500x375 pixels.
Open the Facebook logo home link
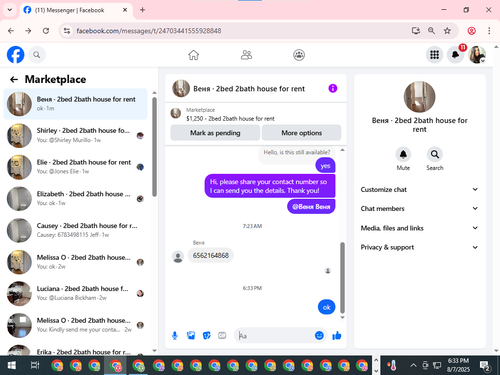tap(15, 55)
